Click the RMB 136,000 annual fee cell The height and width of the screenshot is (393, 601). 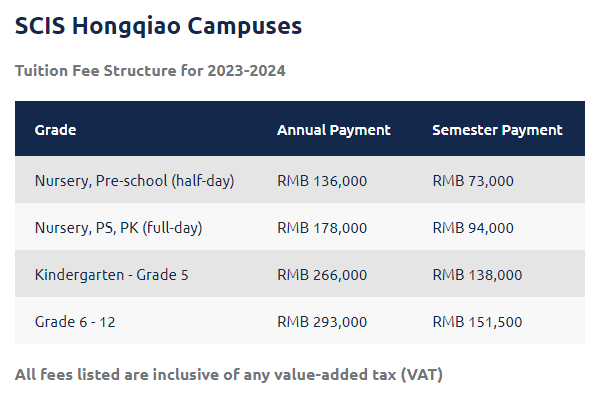pyautogui.click(x=322, y=181)
